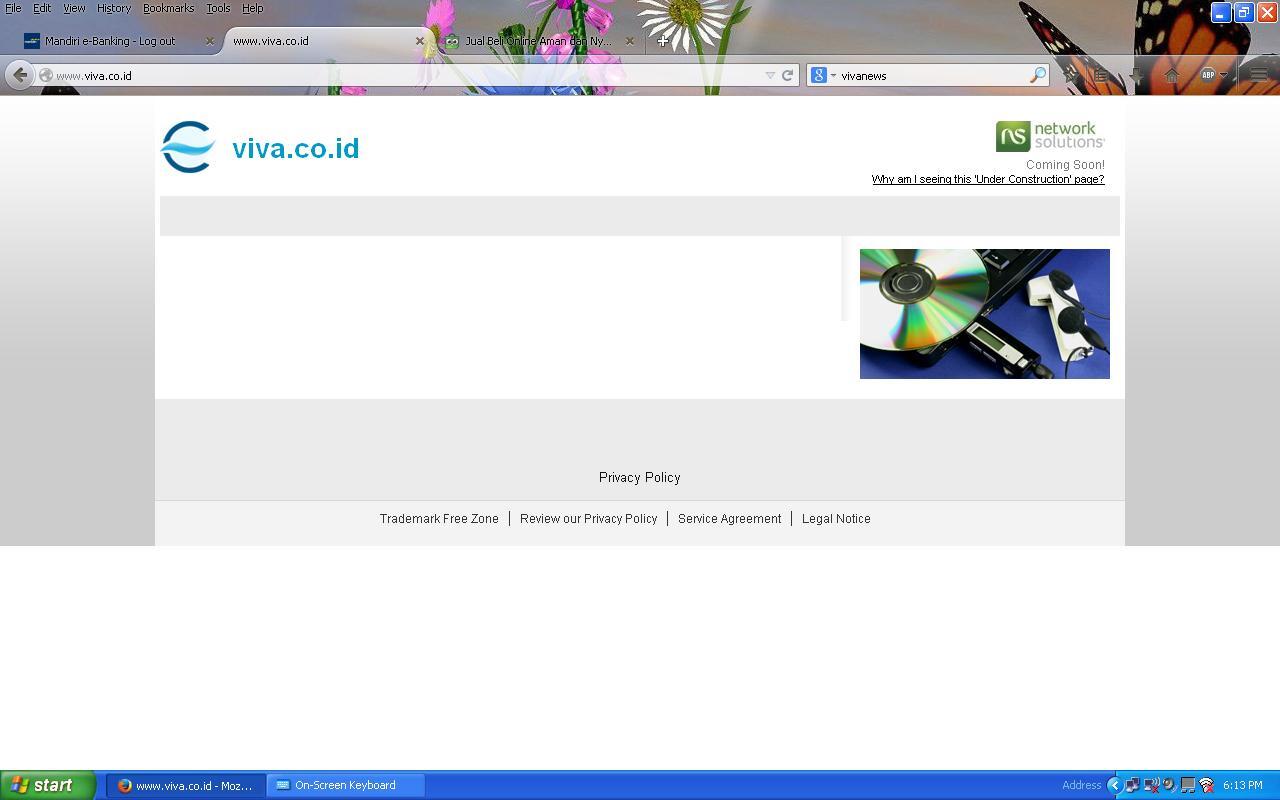This screenshot has width=1280, height=800.
Task: Expand hidden tray icons chevron
Action: pos(1114,785)
